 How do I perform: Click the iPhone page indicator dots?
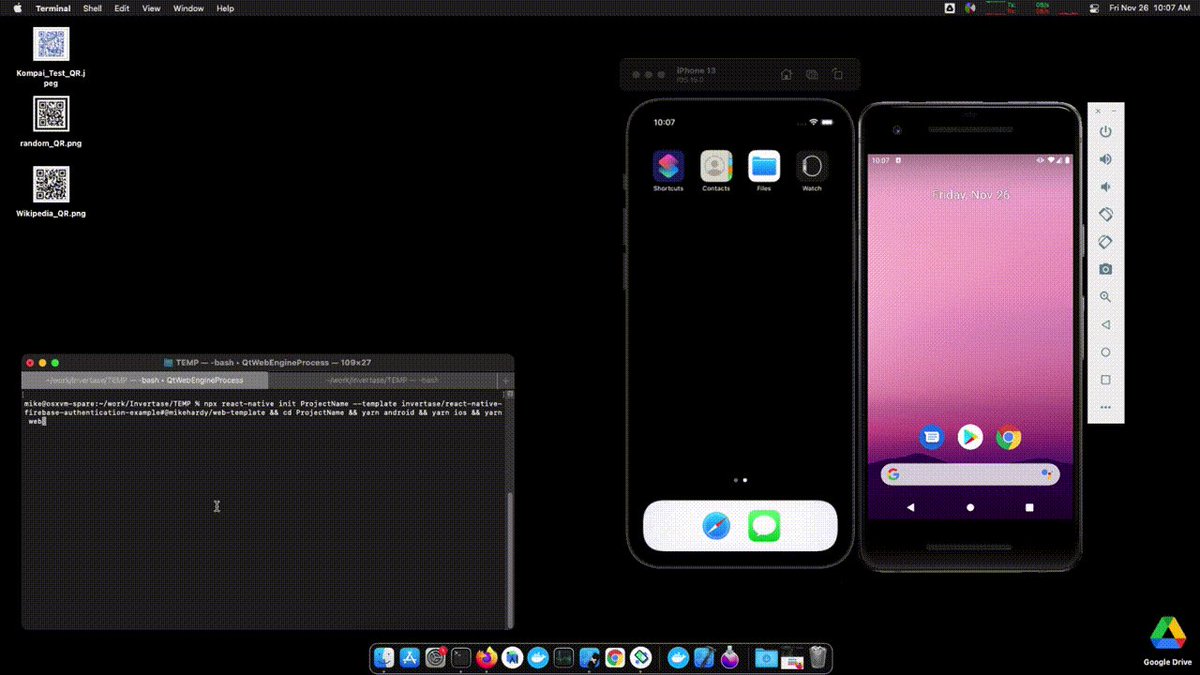tap(740, 480)
